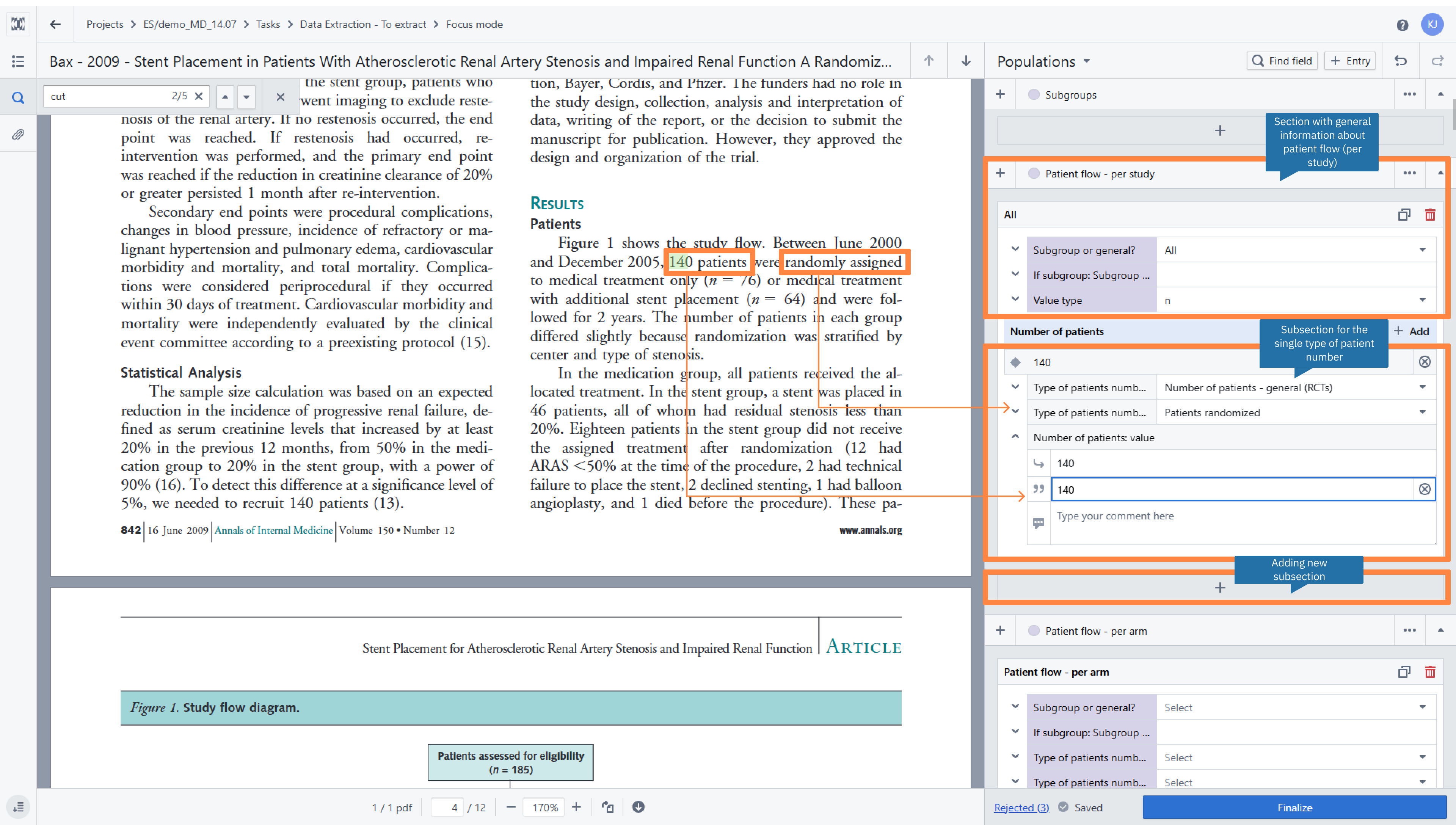Open the attachments paperclip icon
This screenshot has height=825, width=1456.
(18, 135)
